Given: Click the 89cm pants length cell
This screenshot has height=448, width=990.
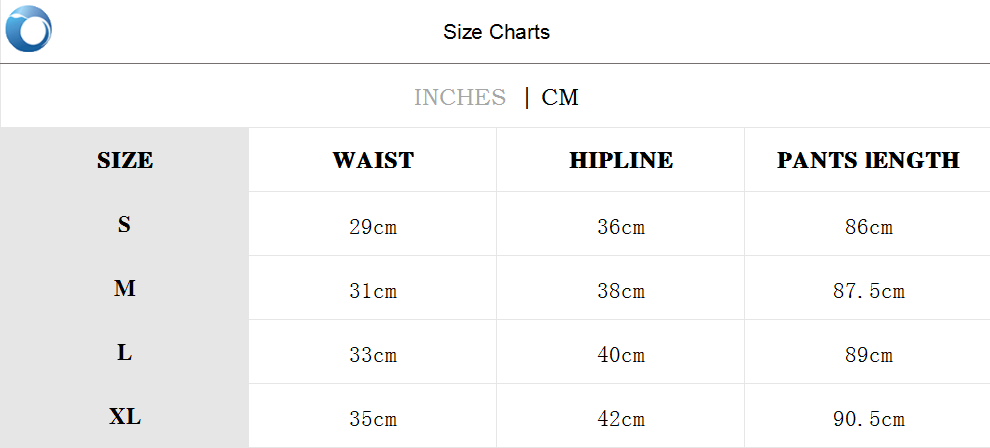Looking at the screenshot, I should [868, 355].
